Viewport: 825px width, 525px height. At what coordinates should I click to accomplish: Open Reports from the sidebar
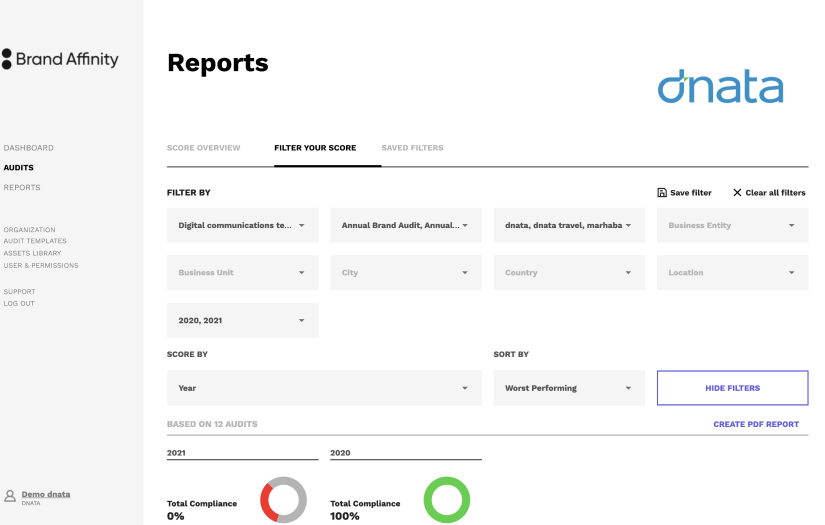pos(22,187)
